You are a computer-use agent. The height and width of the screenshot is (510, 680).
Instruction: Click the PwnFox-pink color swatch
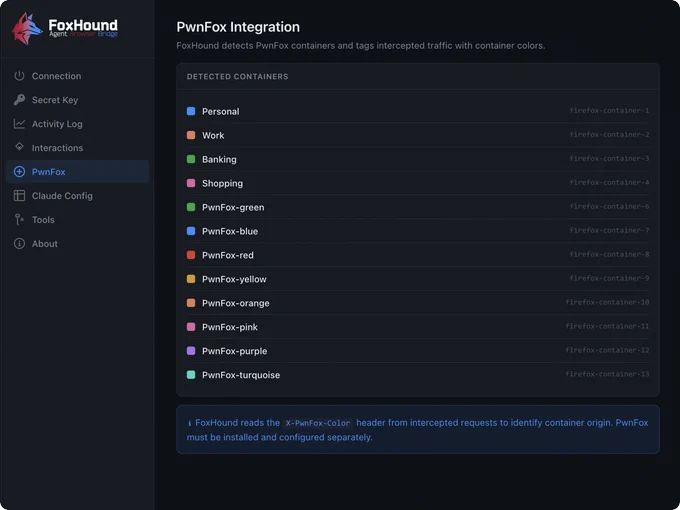coord(191,327)
